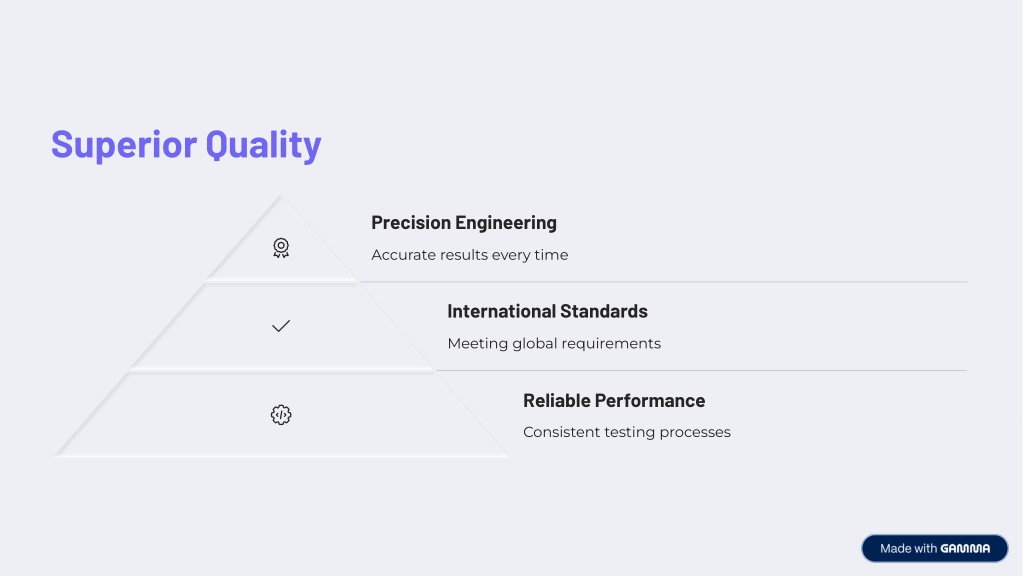The image size is (1023, 576).
Task: Click the gear code icon
Action: coord(281,415)
